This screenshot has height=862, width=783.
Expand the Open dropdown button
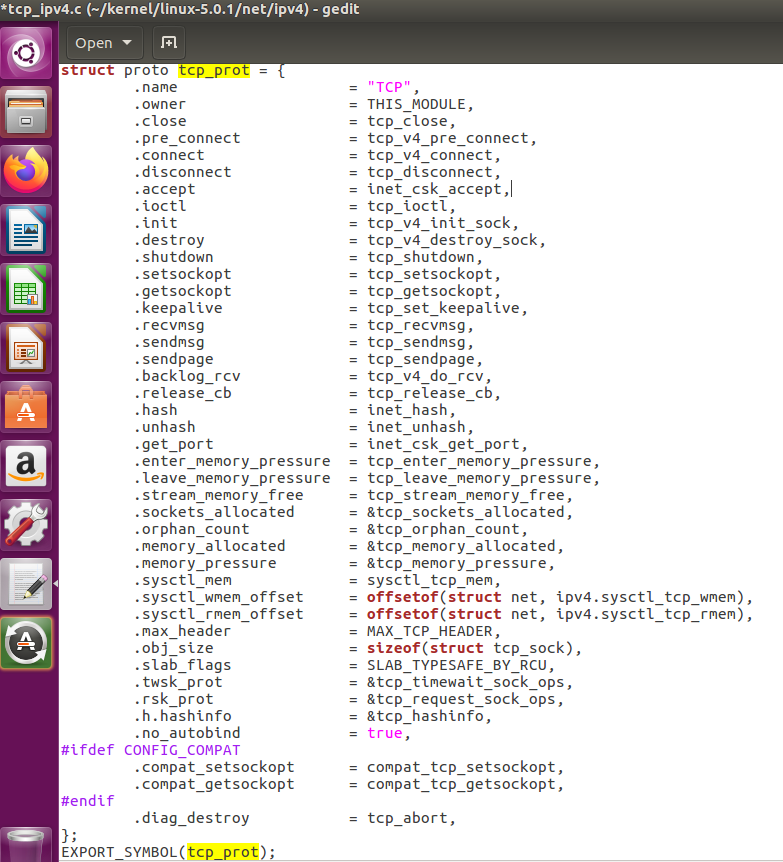tap(104, 42)
